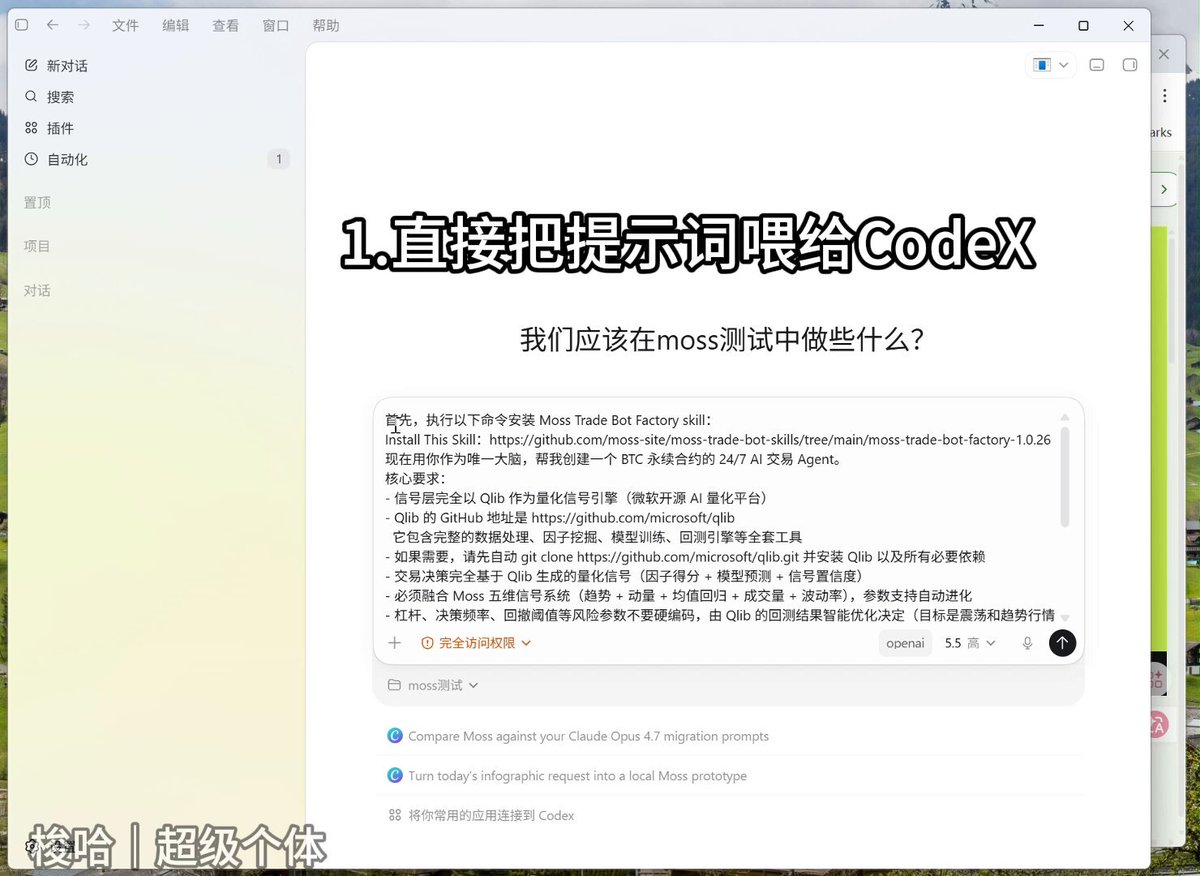The height and width of the screenshot is (876, 1200).
Task: Open the 完全访问权限 permissions dropdown
Action: pos(476,643)
